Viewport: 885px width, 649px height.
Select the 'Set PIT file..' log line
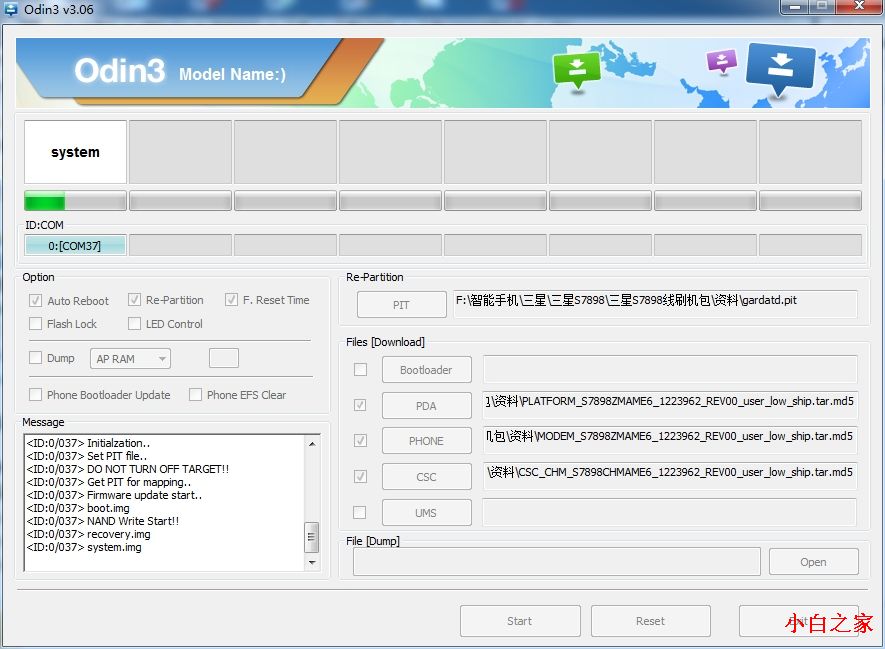coord(87,456)
